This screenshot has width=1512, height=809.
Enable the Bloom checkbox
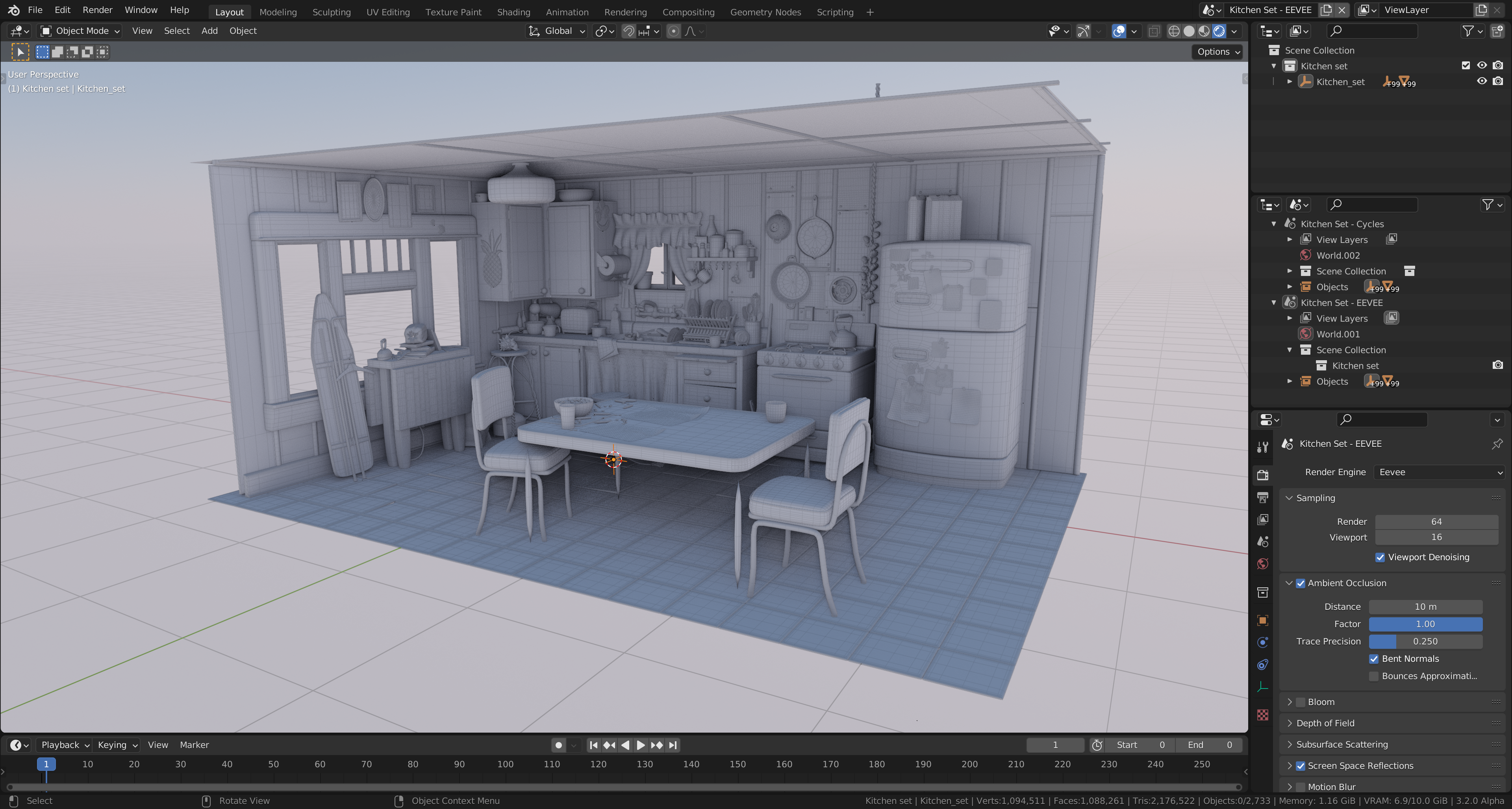coord(1300,702)
